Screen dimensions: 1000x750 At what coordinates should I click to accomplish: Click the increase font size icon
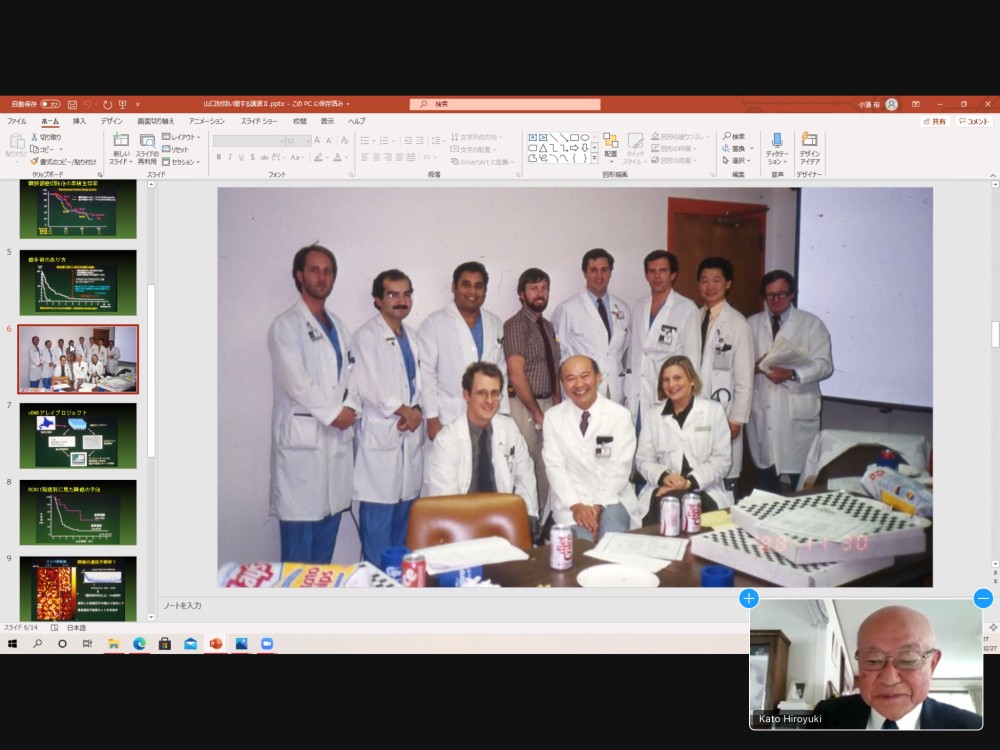(318, 140)
